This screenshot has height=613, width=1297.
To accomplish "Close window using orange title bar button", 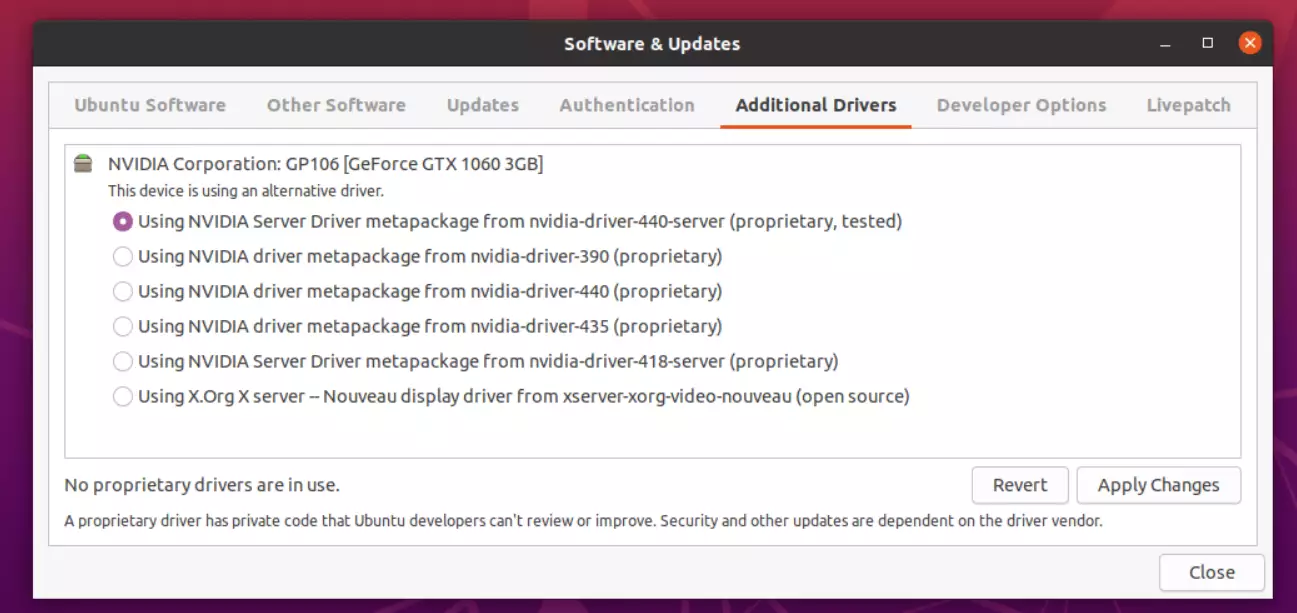I will point(1249,43).
